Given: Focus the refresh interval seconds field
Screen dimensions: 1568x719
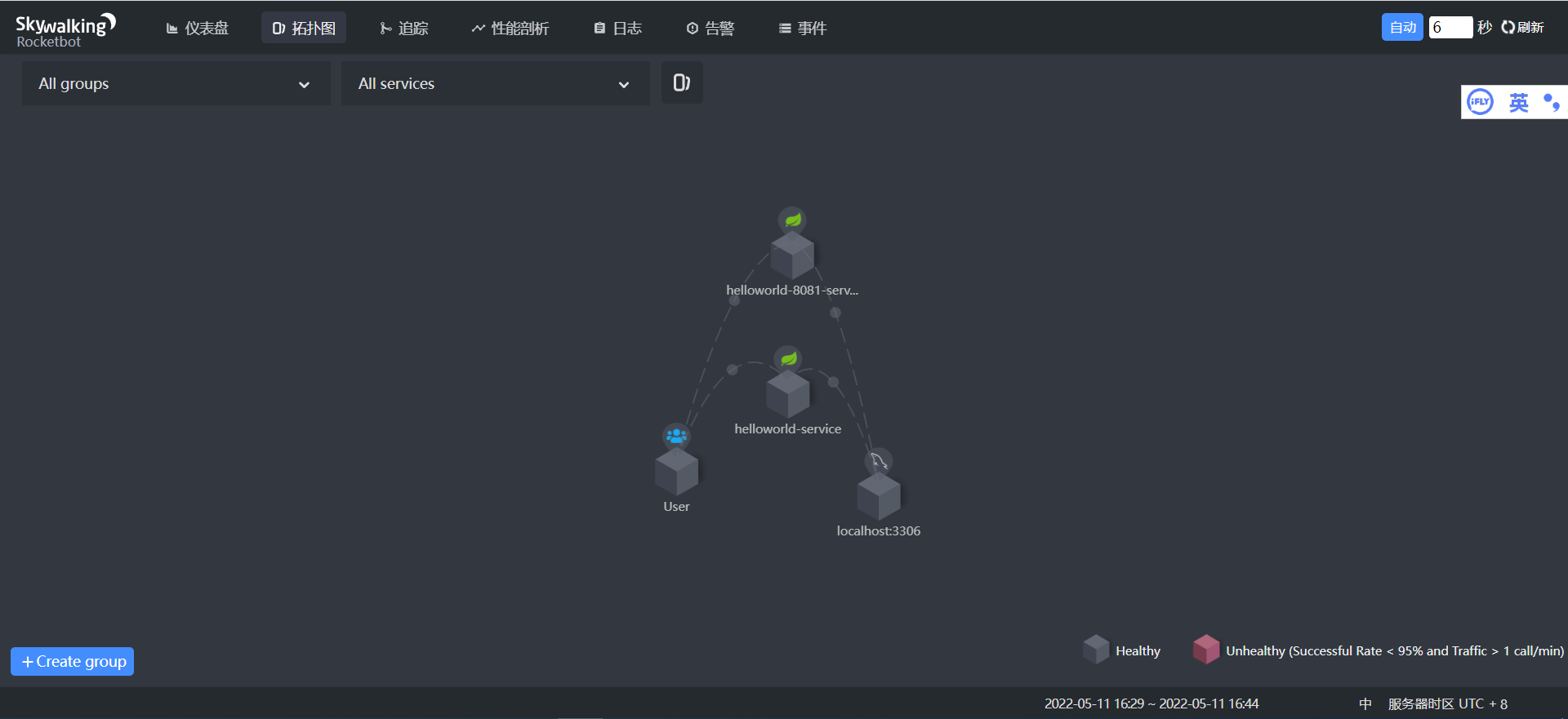Looking at the screenshot, I should 1450,27.
